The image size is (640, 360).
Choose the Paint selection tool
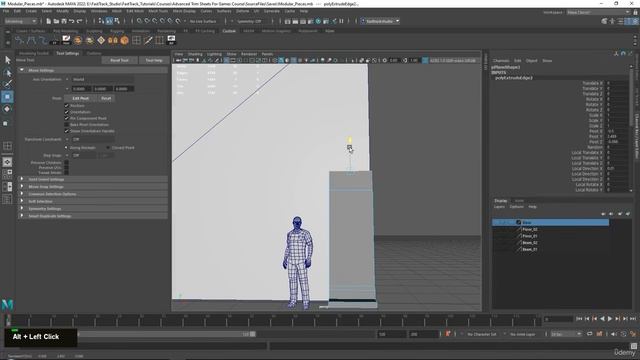click(x=7, y=84)
